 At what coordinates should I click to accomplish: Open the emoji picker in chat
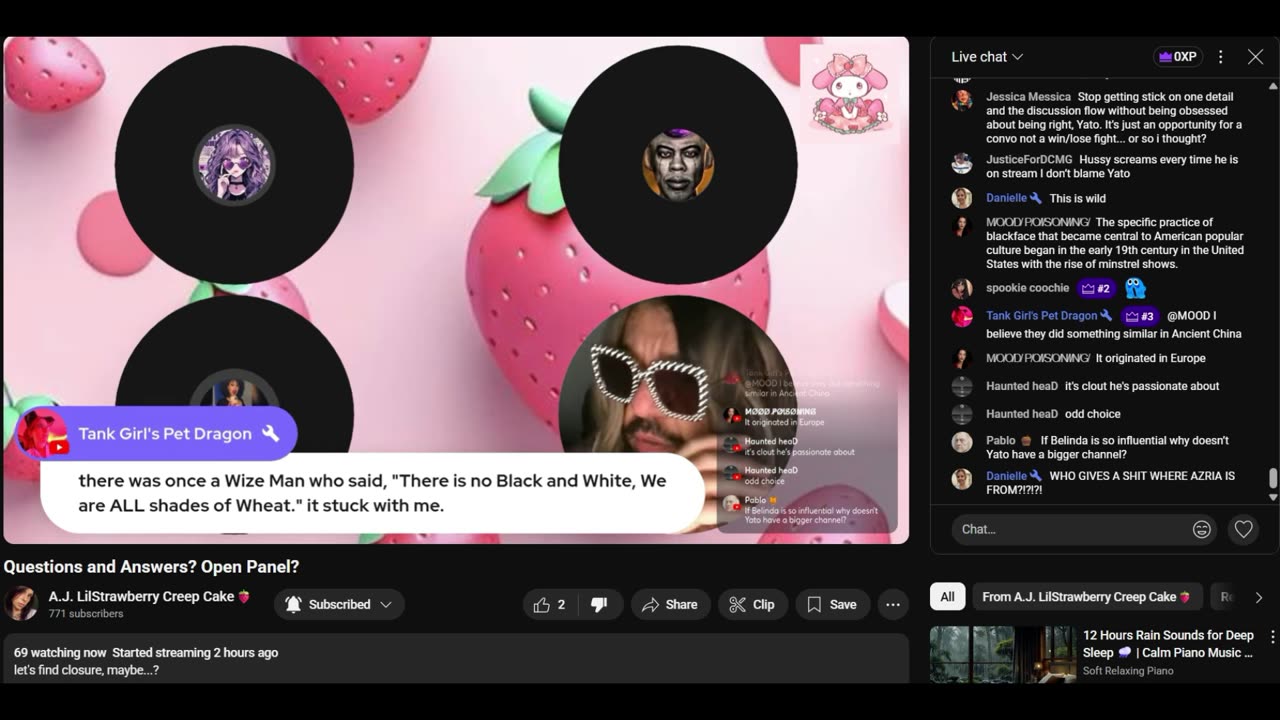pos(1202,529)
